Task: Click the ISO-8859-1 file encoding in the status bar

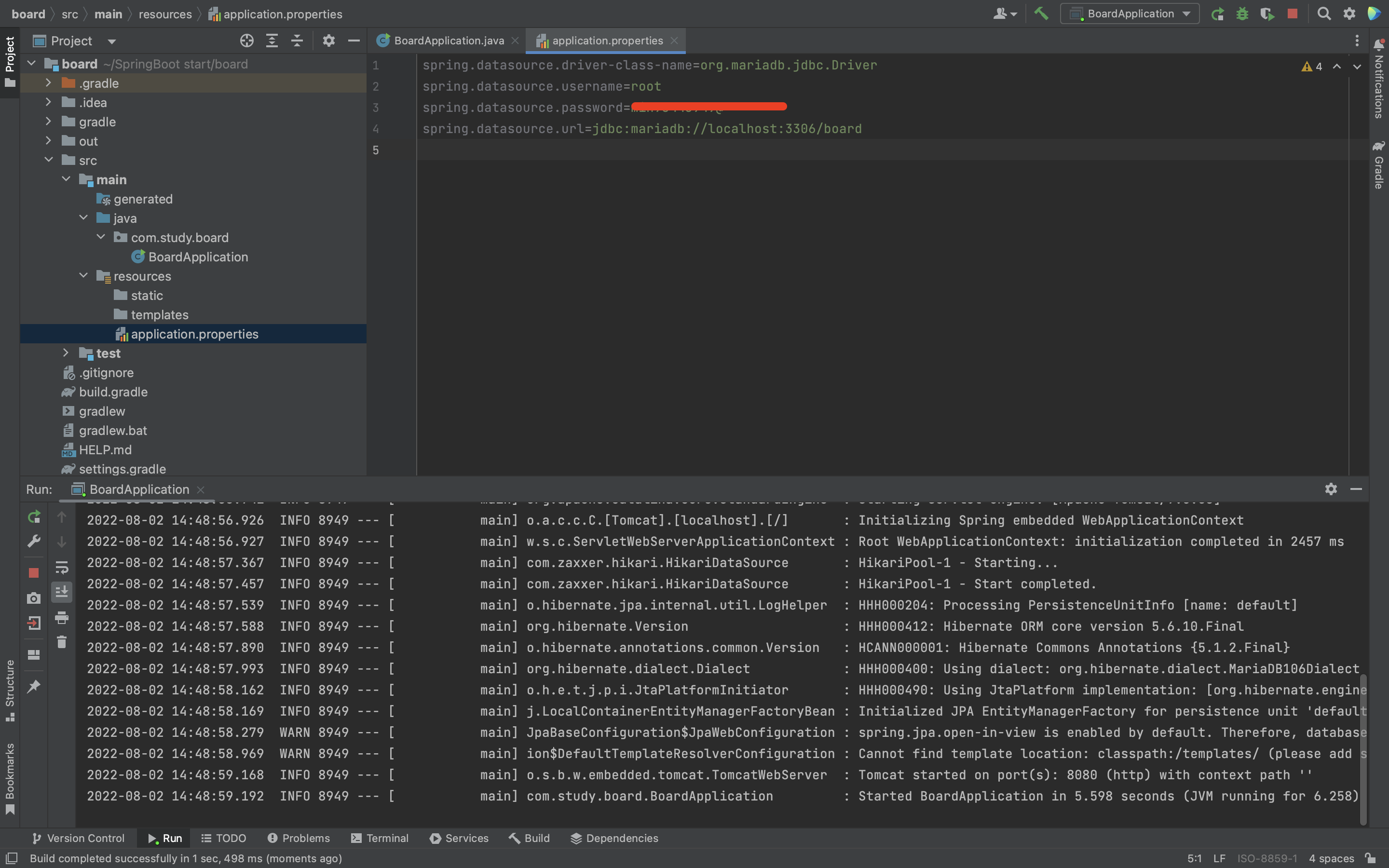Action: [x=1267, y=858]
